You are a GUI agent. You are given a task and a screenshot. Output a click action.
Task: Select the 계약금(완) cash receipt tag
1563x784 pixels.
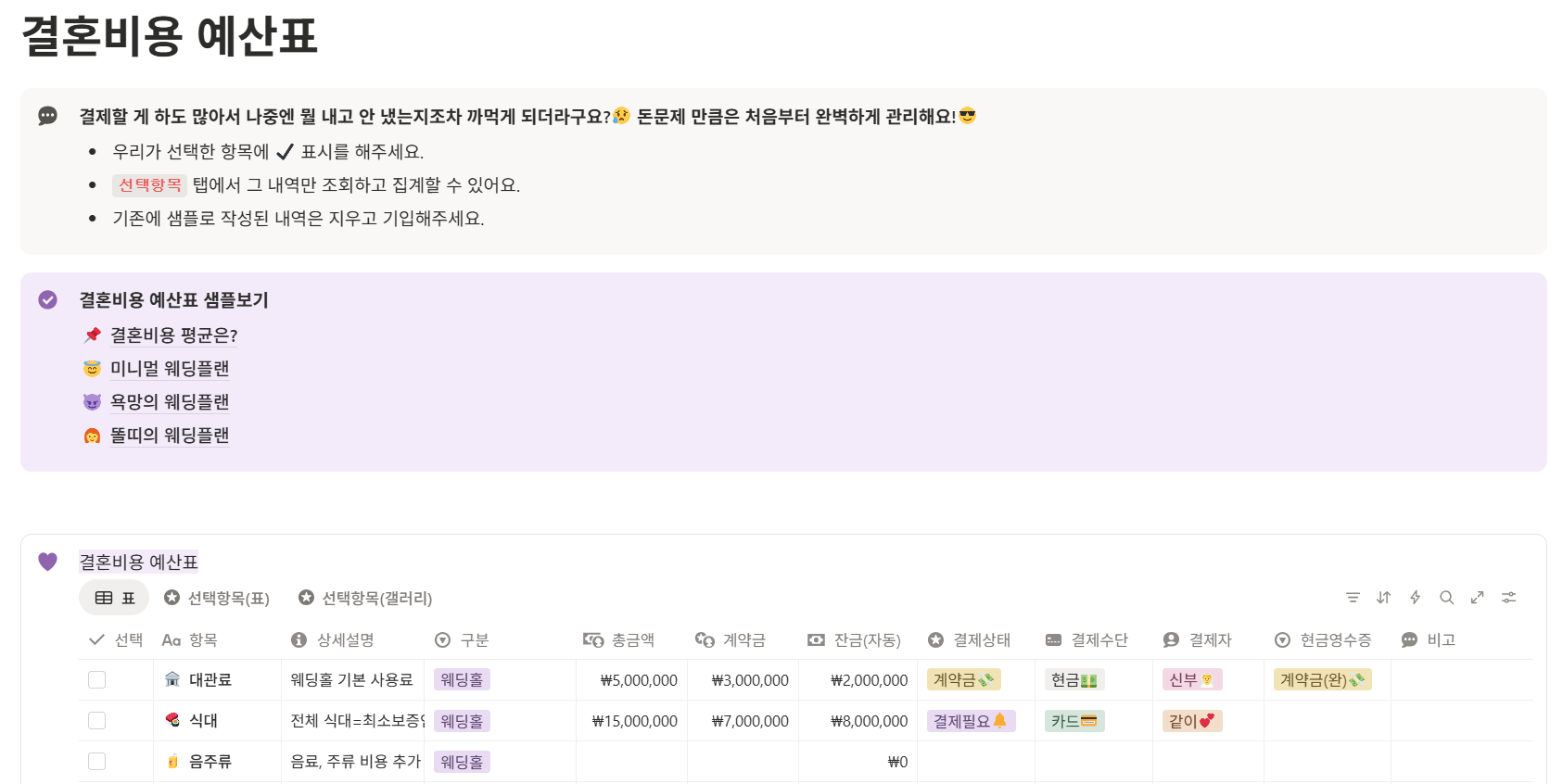point(1323,679)
